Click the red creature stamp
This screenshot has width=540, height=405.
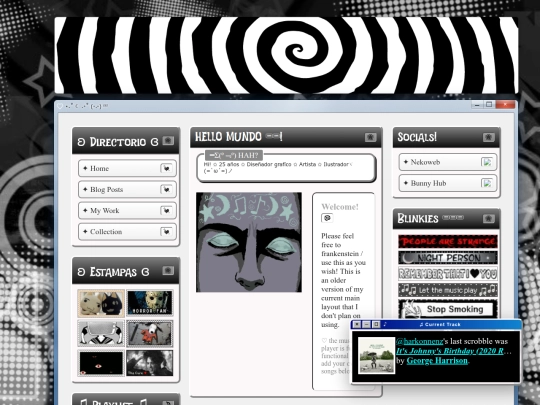pyautogui.click(x=149, y=333)
